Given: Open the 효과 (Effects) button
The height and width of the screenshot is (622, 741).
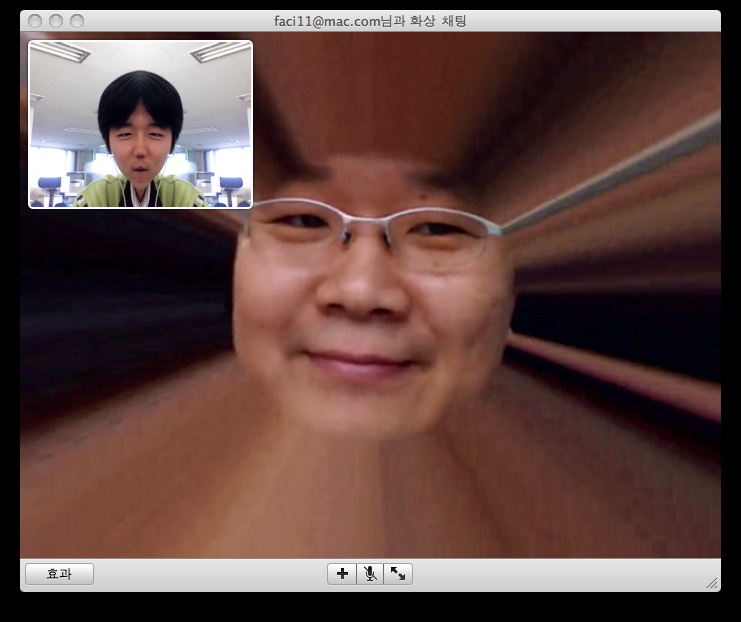Looking at the screenshot, I should (60, 574).
